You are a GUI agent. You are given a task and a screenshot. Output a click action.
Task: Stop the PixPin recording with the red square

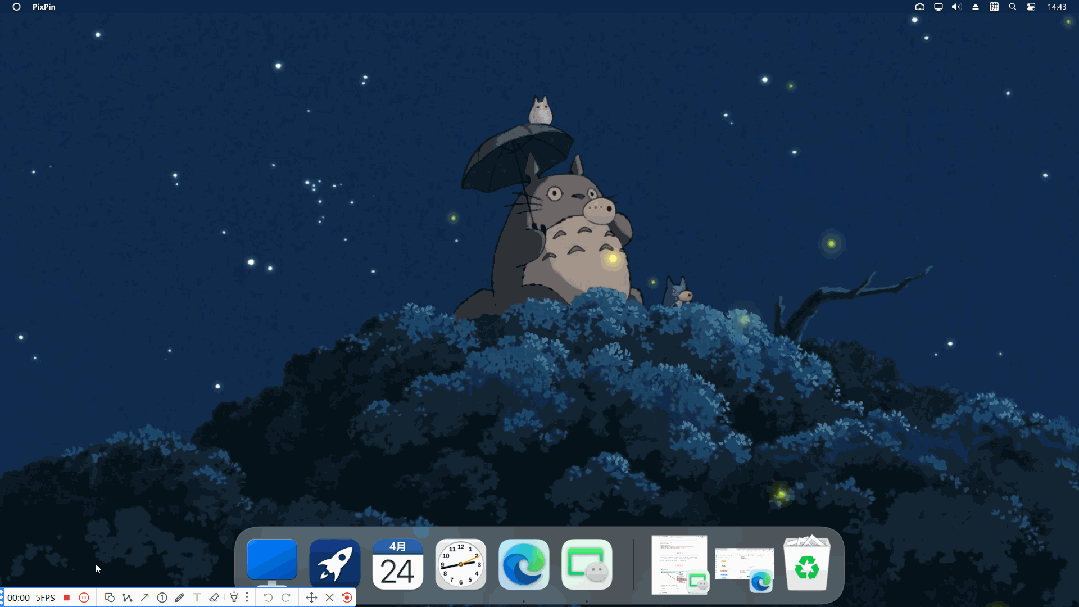(67, 597)
